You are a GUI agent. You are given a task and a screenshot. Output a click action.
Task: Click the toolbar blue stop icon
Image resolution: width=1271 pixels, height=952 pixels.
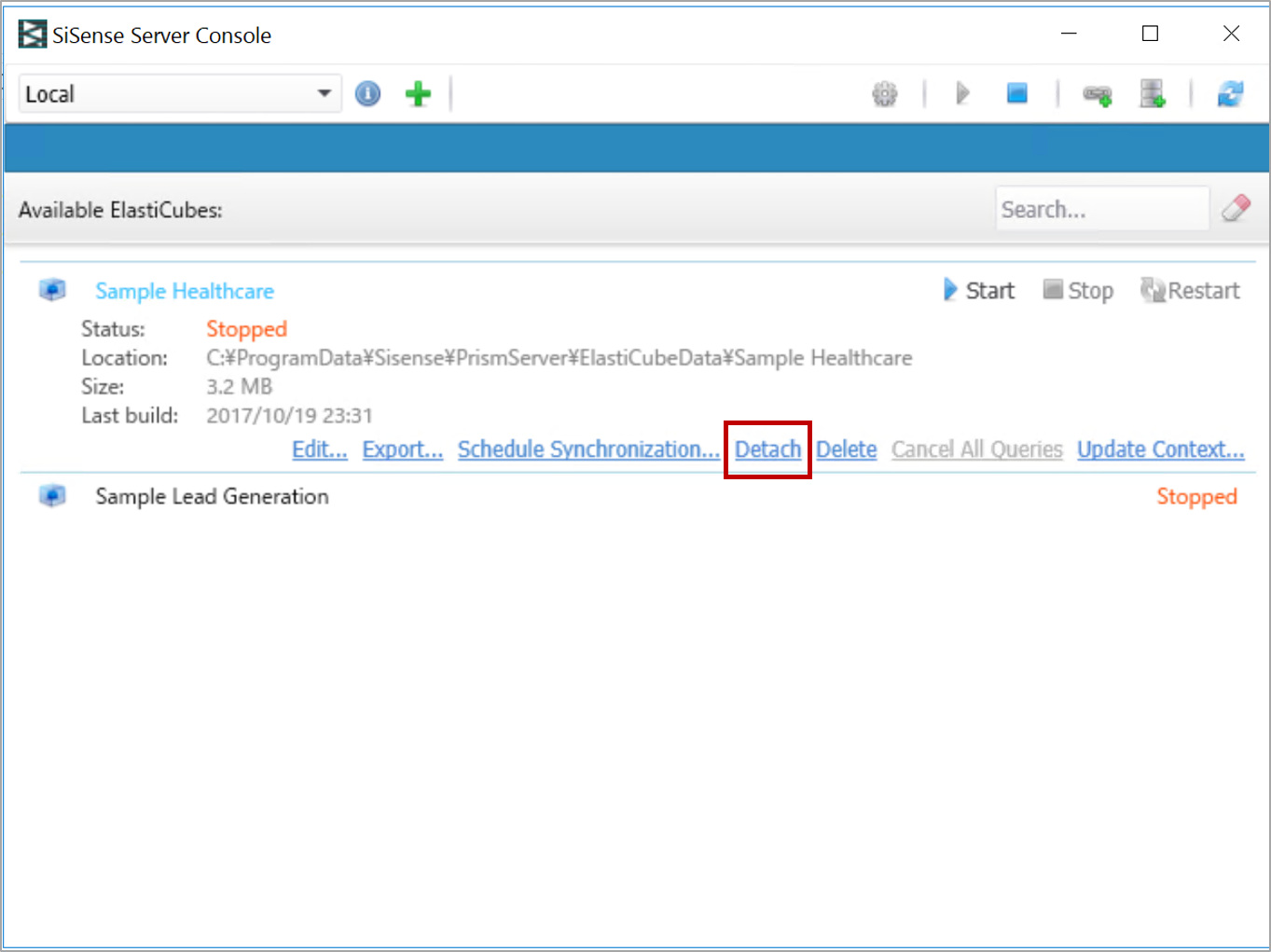click(1017, 93)
